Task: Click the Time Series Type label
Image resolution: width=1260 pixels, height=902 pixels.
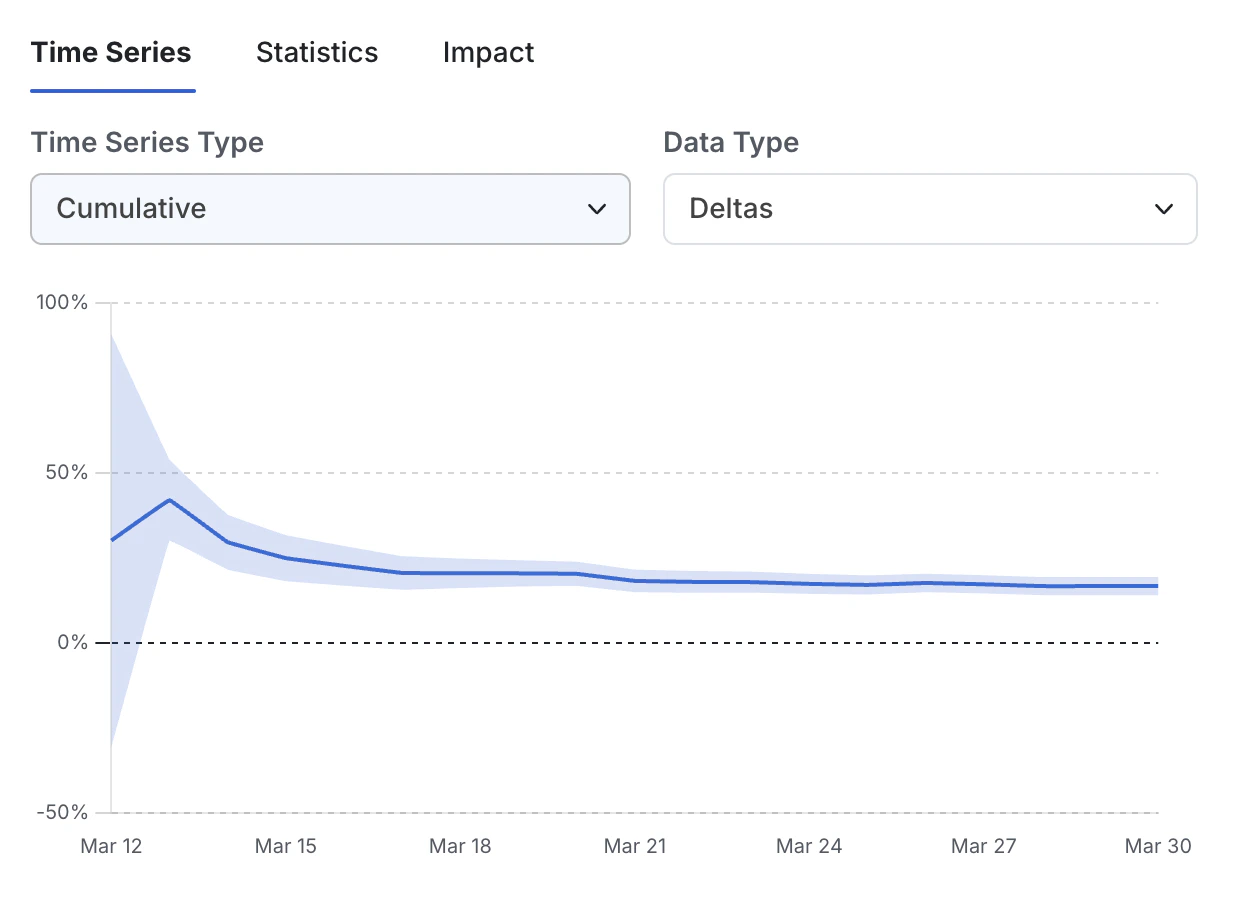Action: [x=146, y=142]
